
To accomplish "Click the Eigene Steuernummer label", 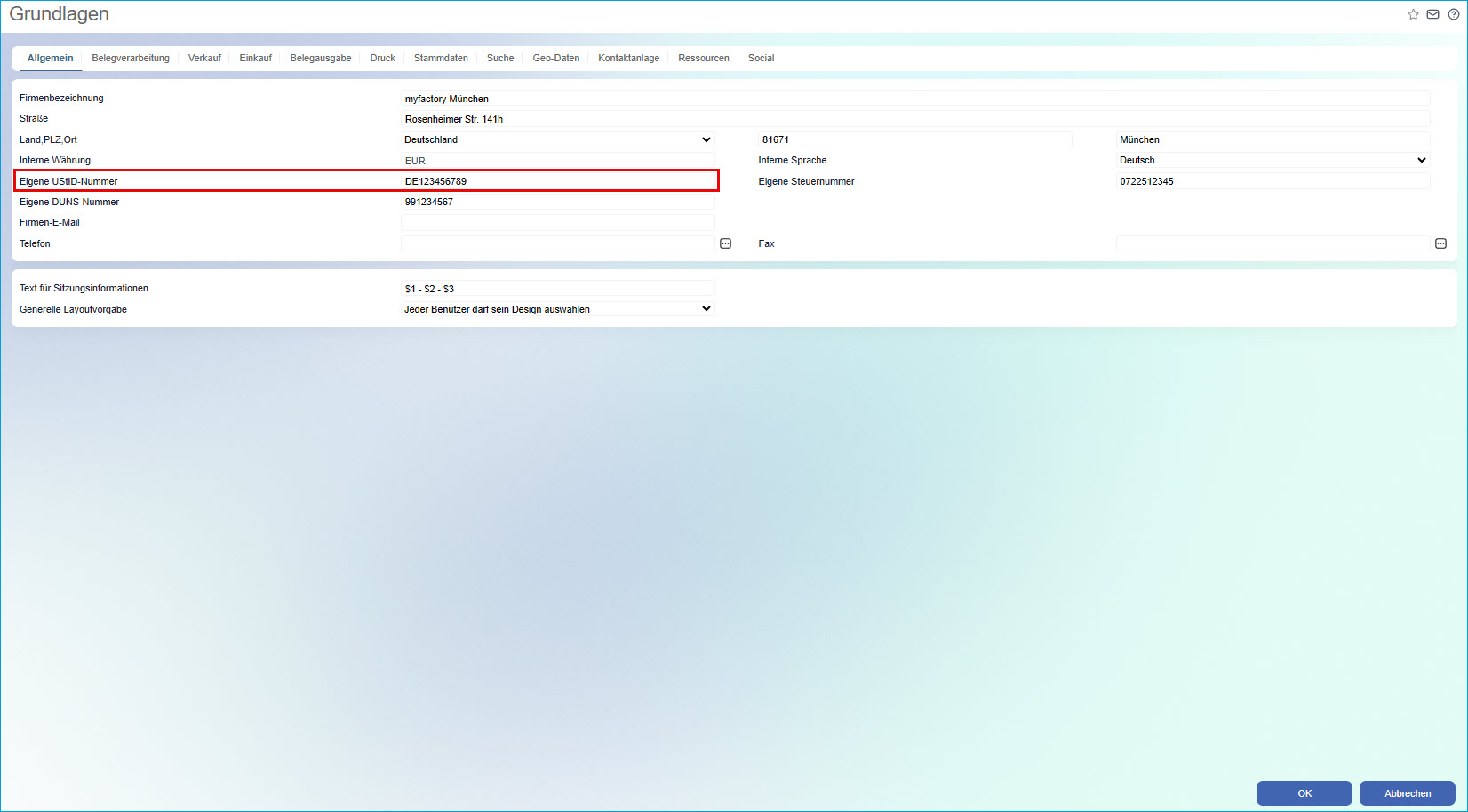I will point(806,181).
